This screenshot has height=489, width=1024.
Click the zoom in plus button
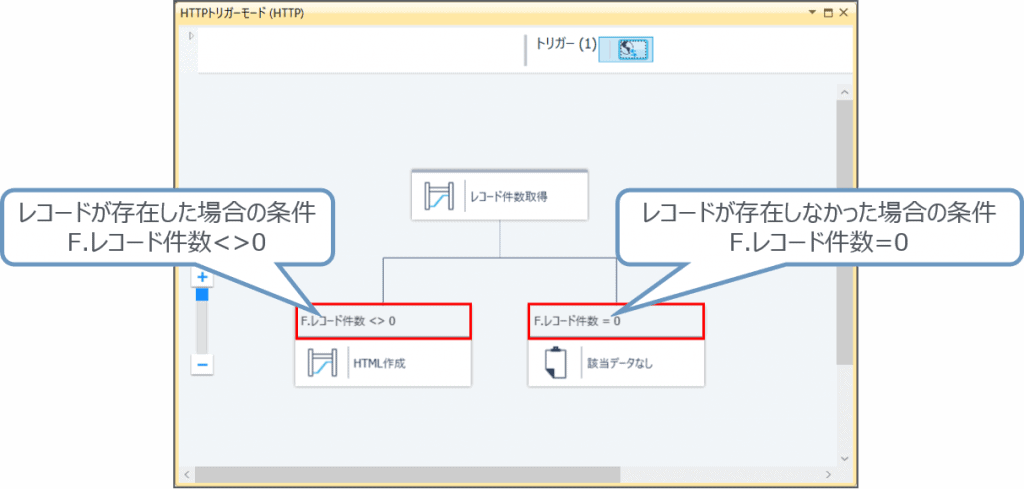(202, 277)
